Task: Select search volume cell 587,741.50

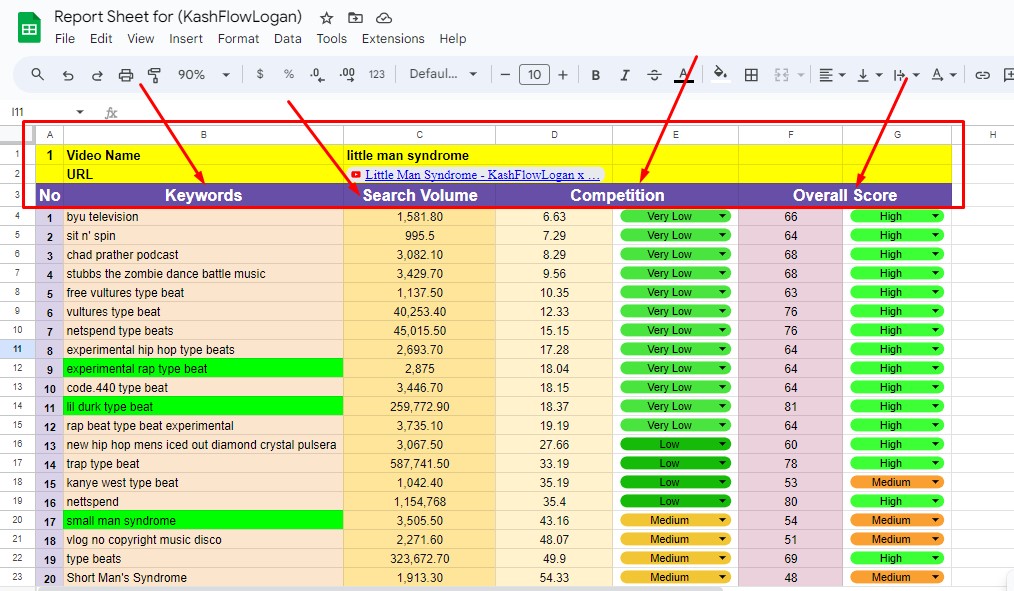Action: pos(419,464)
